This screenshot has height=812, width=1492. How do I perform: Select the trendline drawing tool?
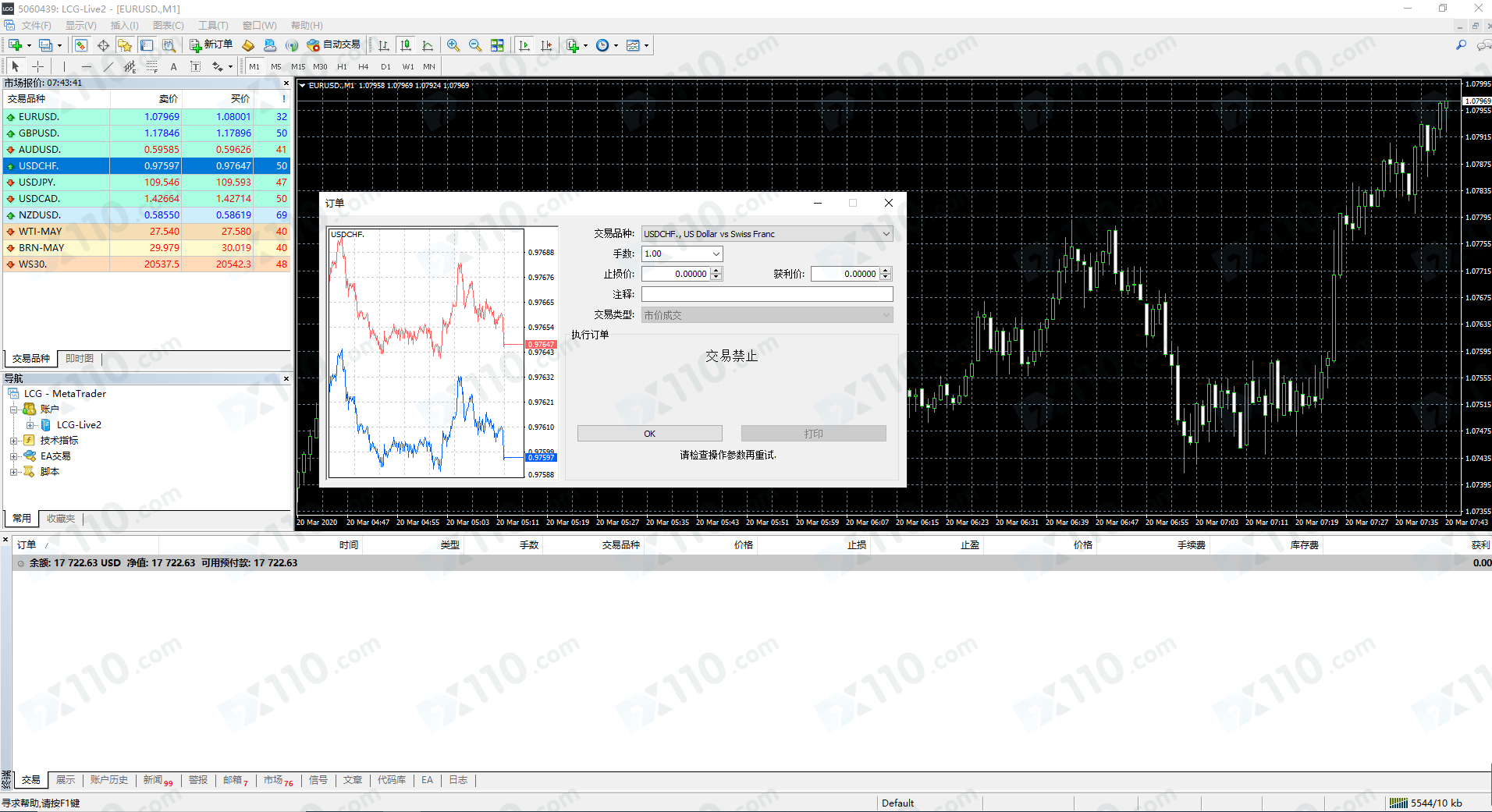[108, 66]
